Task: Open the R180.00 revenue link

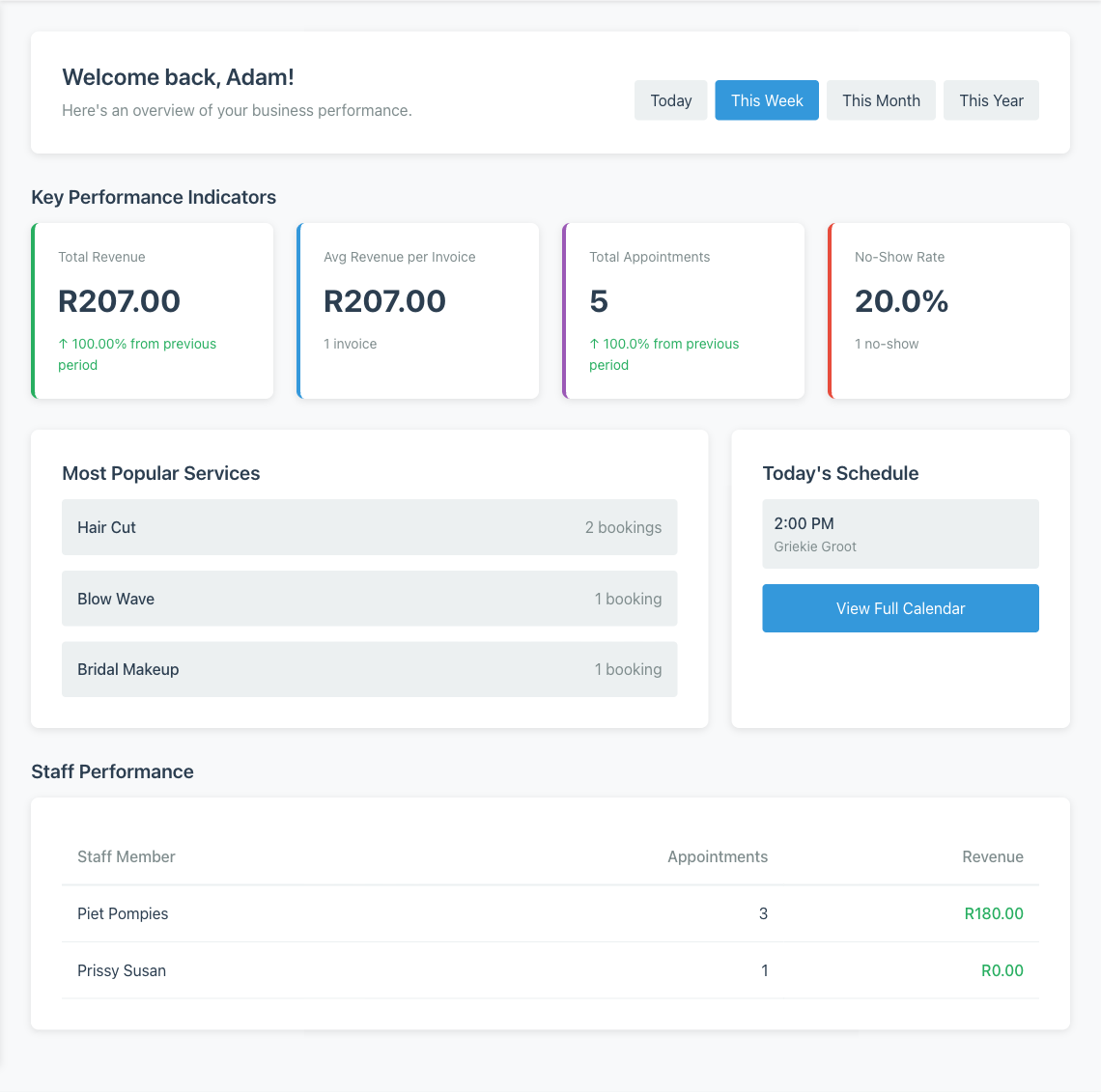Action: click(994, 913)
